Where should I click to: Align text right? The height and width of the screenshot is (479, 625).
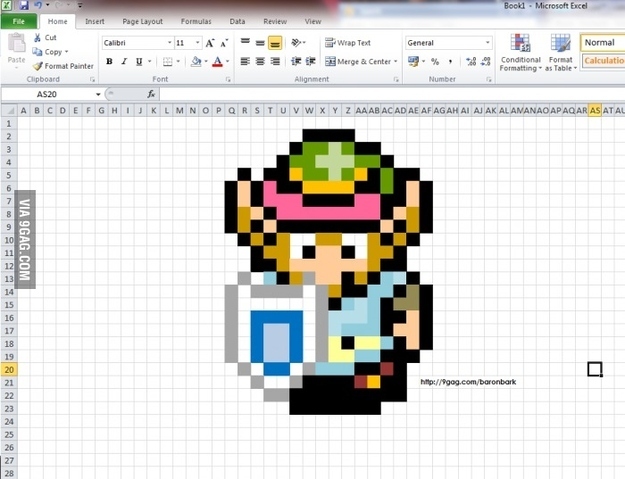point(275,61)
